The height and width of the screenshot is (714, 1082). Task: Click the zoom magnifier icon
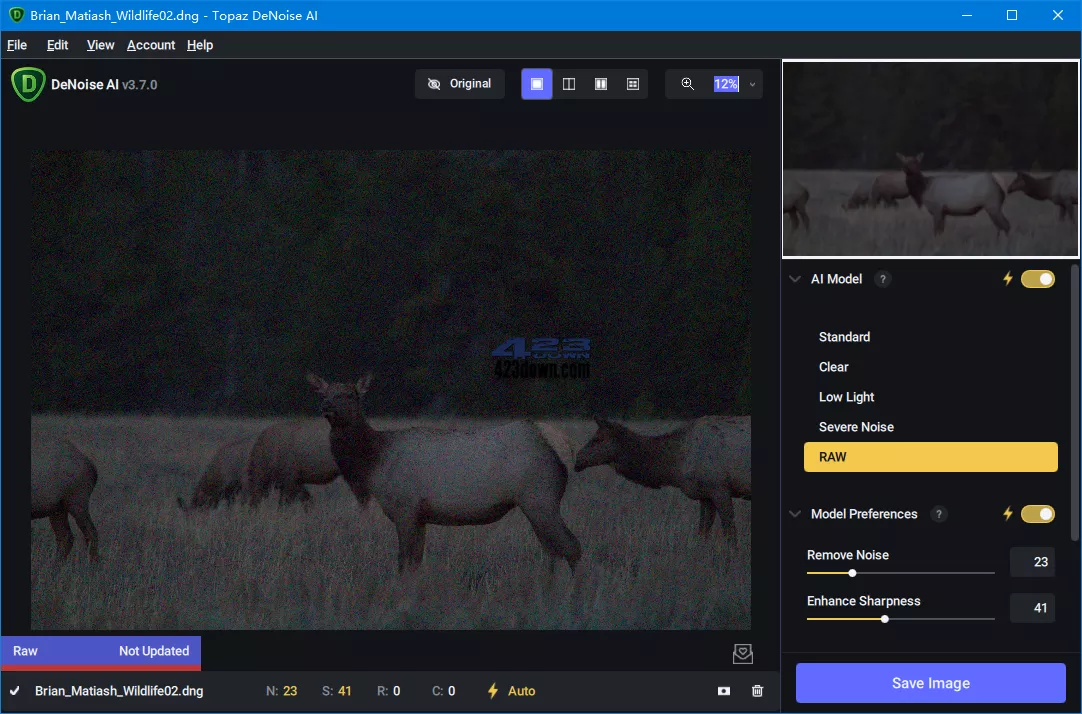pos(687,84)
